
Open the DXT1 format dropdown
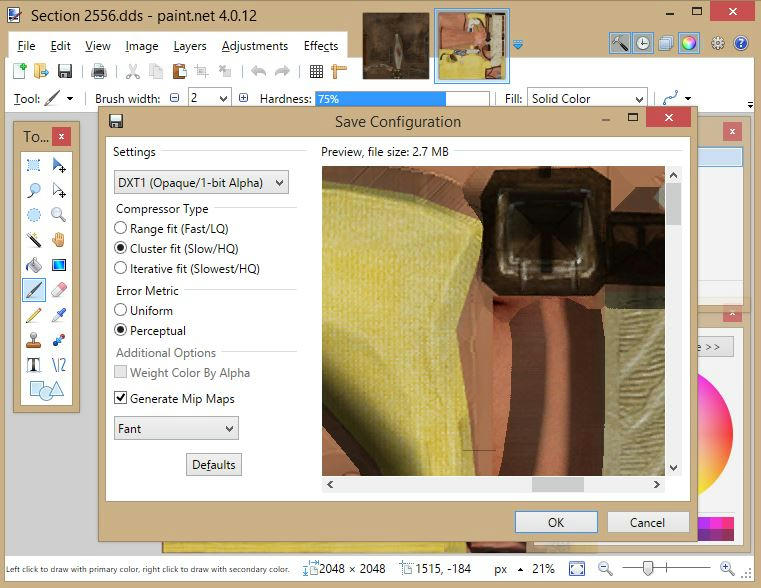(x=201, y=182)
